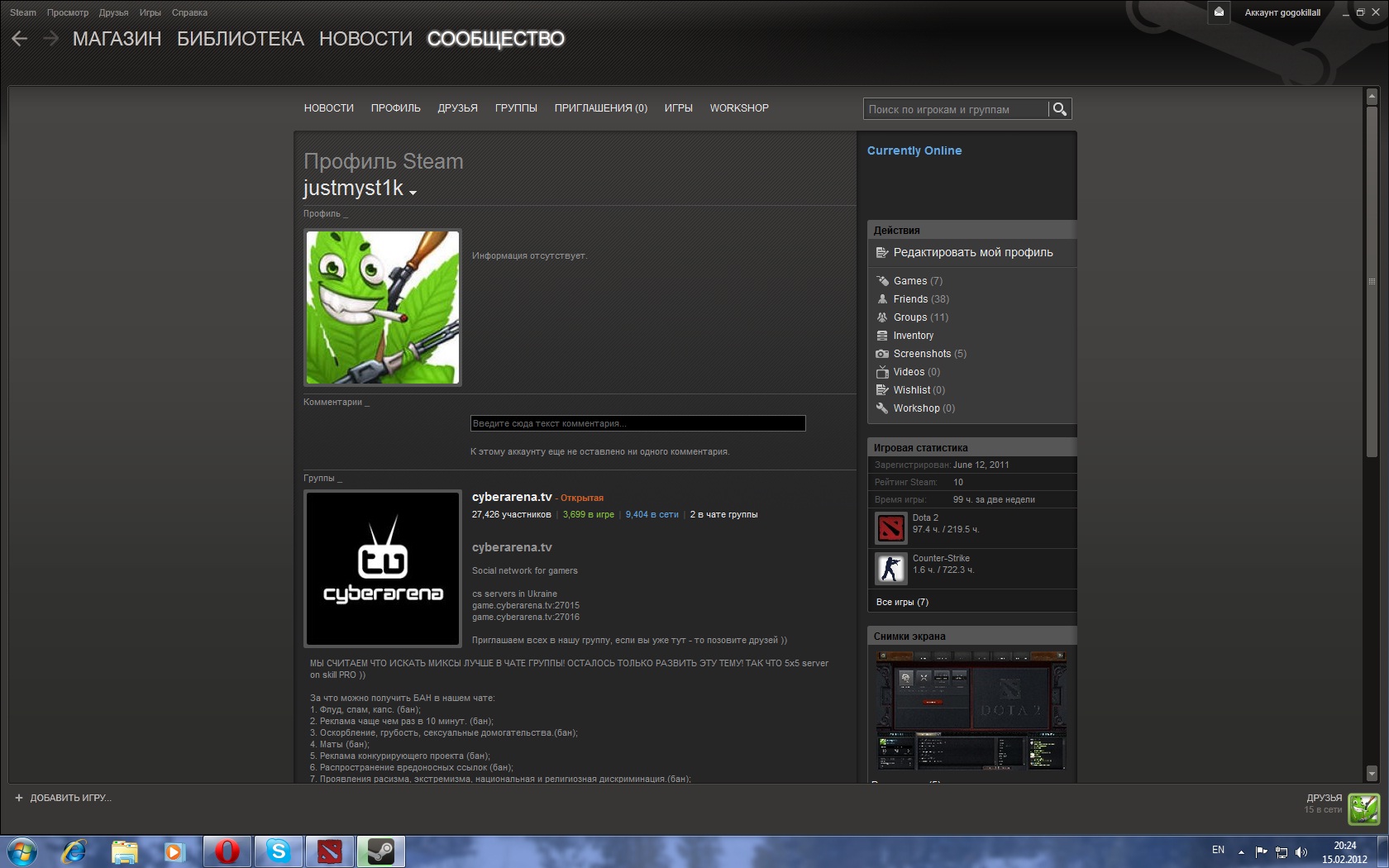Click the search magnifier icon
The image size is (1389, 868).
point(1059,109)
